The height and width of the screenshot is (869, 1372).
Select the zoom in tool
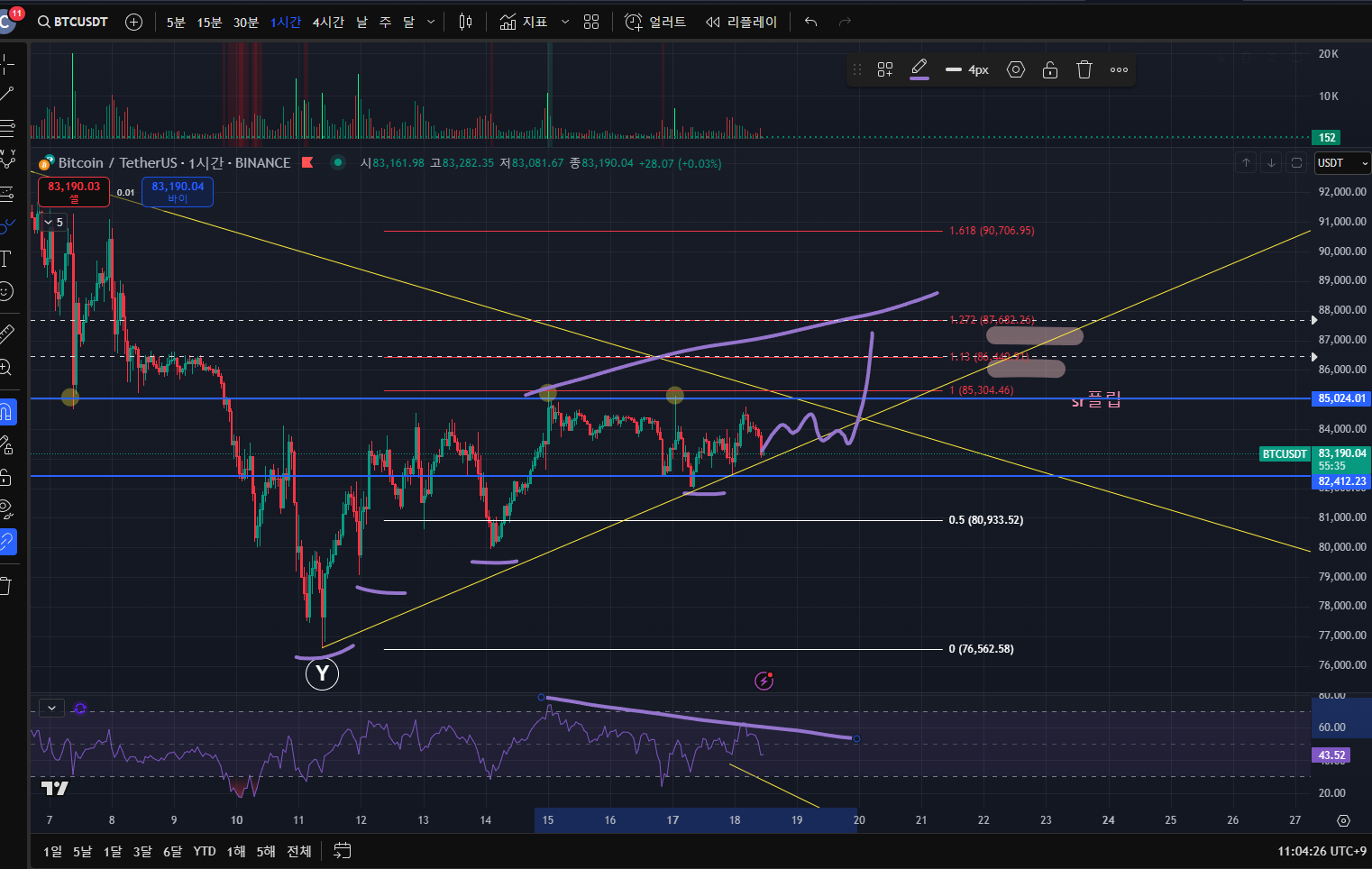click(7, 367)
